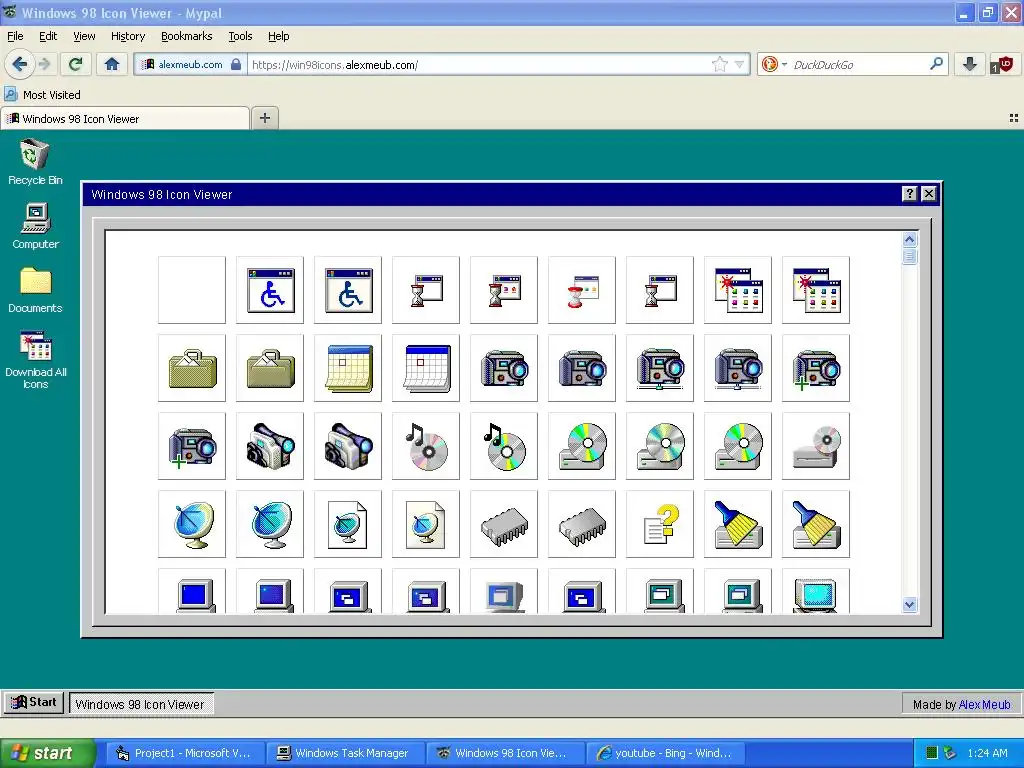
Task: Open the History menu
Action: pyautogui.click(x=127, y=36)
